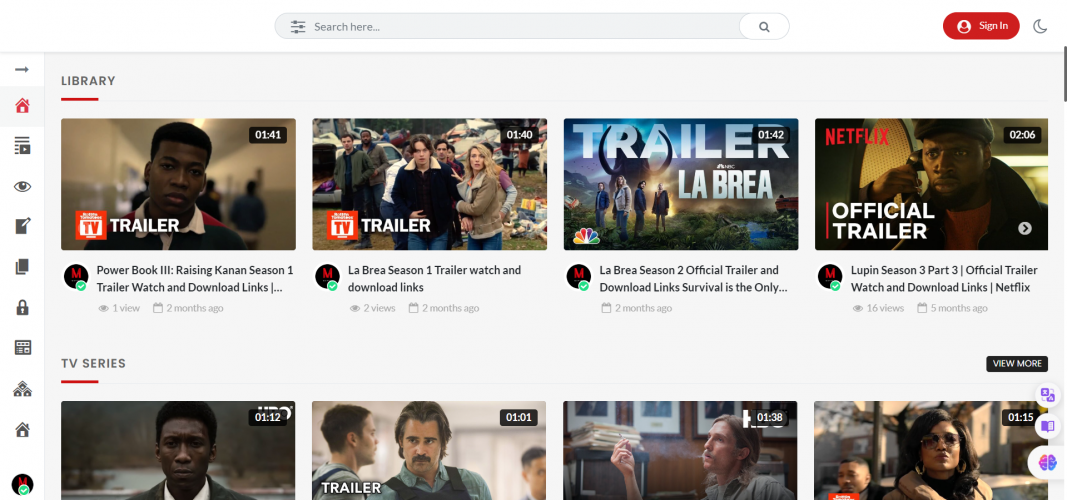This screenshot has width=1067, height=500.
Task: Click the red Sign In button
Action: pyautogui.click(x=981, y=26)
